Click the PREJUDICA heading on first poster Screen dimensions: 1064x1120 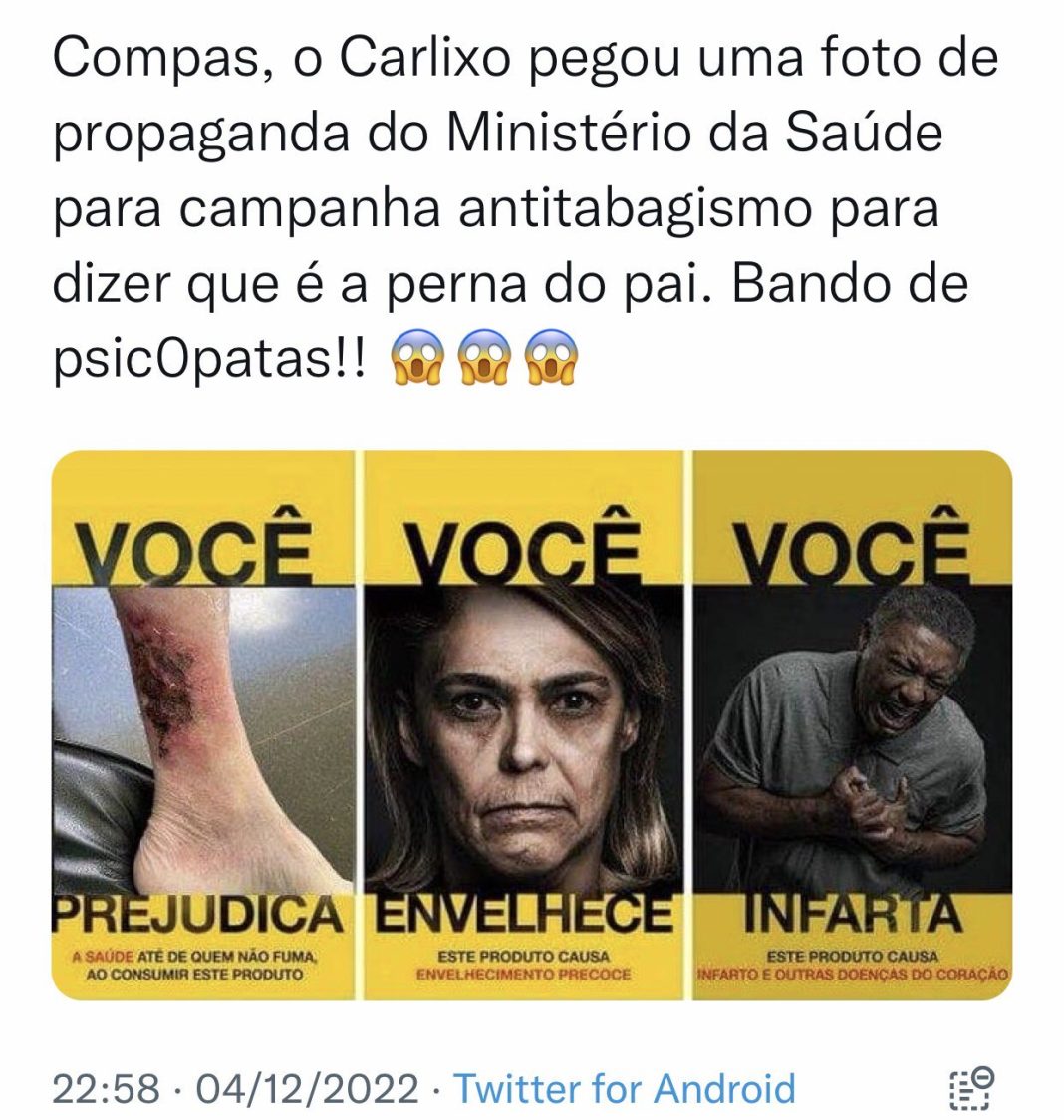pyautogui.click(x=197, y=915)
